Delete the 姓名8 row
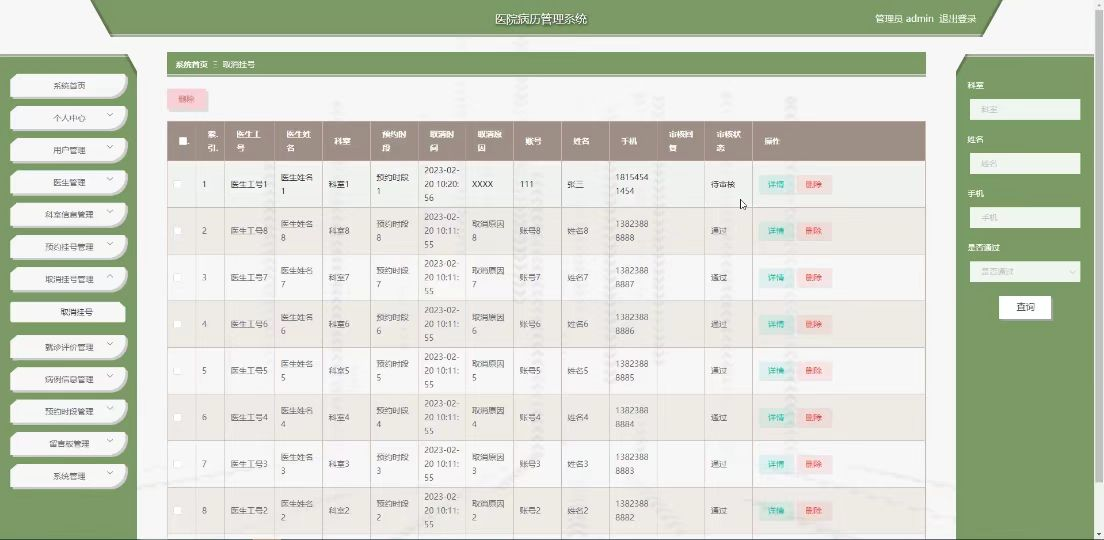Screen dimensions: 1104x540 tap(814, 231)
